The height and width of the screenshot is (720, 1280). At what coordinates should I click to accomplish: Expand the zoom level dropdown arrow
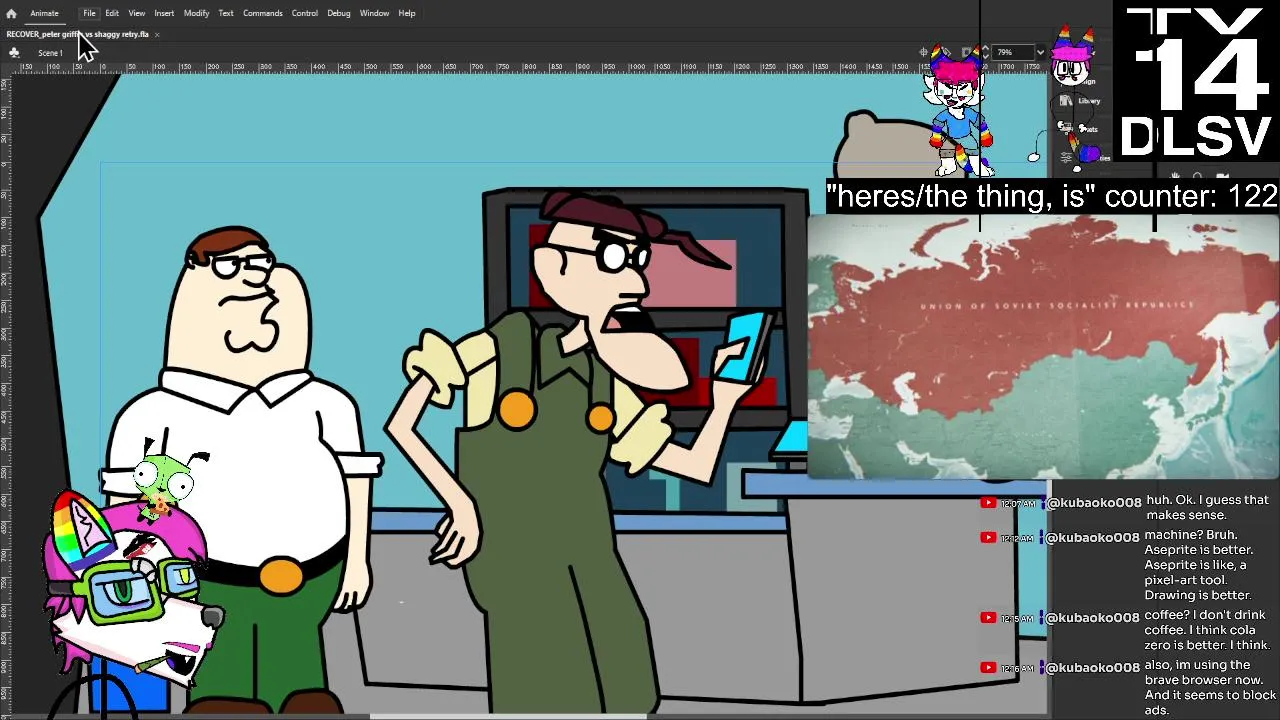pos(1040,52)
